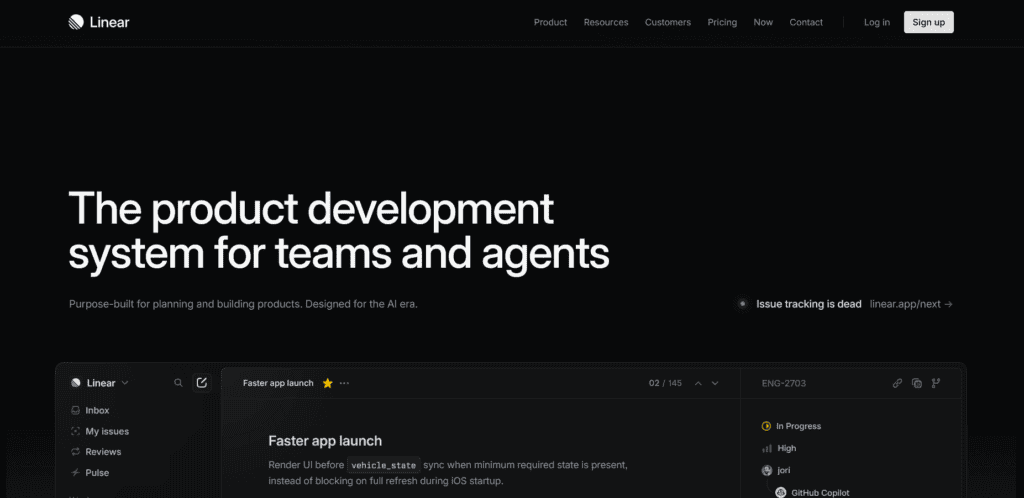This screenshot has width=1024, height=498.
Task: Open the Resources menu
Action: click(x=606, y=22)
